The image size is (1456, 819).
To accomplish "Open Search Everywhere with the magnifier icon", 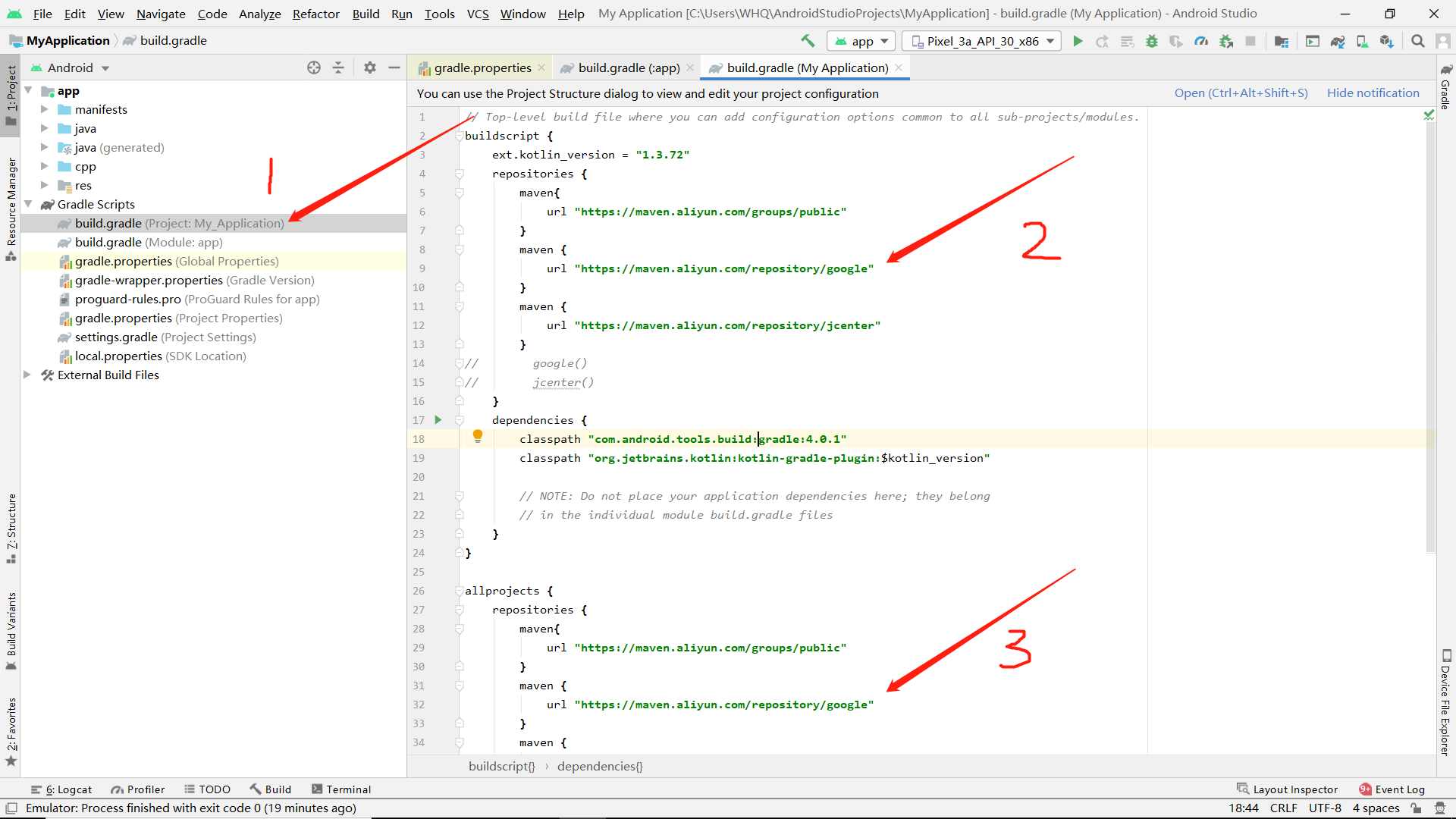I will [1417, 41].
